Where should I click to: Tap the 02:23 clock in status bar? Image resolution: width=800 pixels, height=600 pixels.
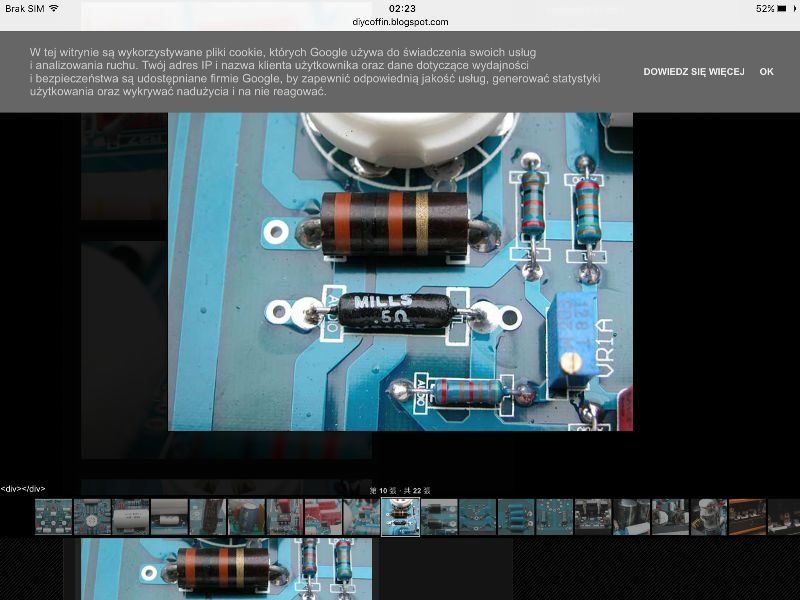coord(402,8)
